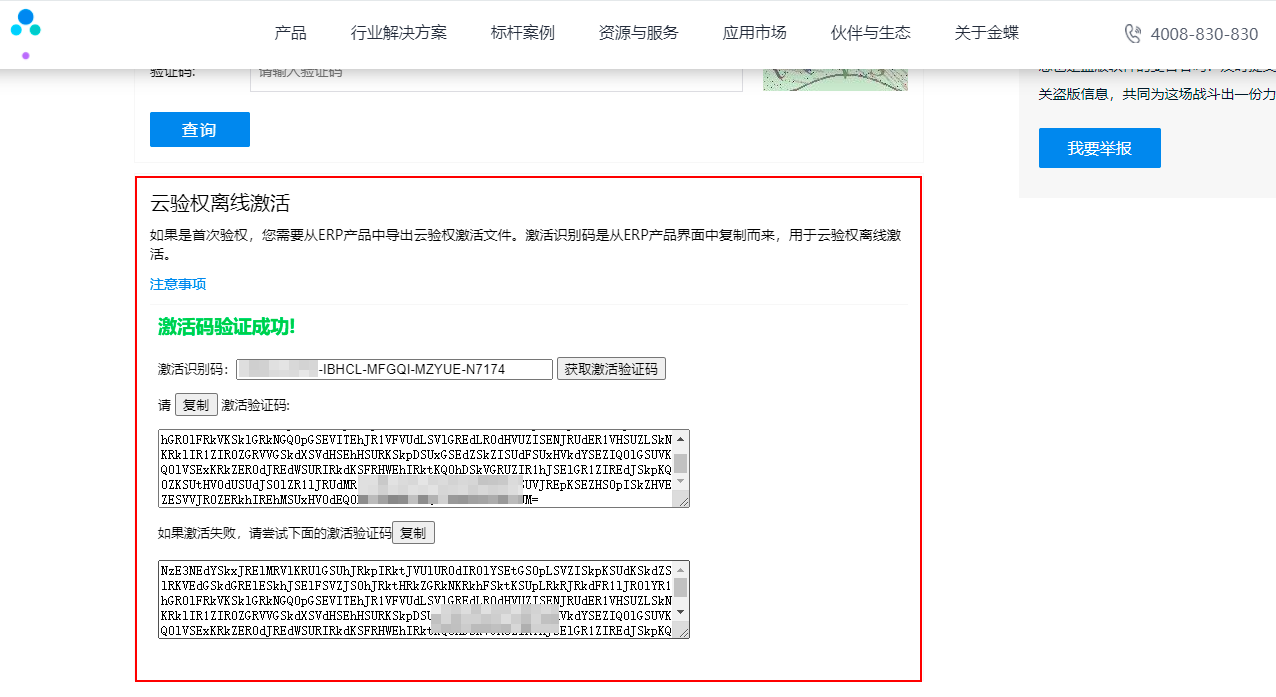Image resolution: width=1276 pixels, height=697 pixels.
Task: Click down arrow of first textarea scrollbar
Action: click(x=681, y=482)
